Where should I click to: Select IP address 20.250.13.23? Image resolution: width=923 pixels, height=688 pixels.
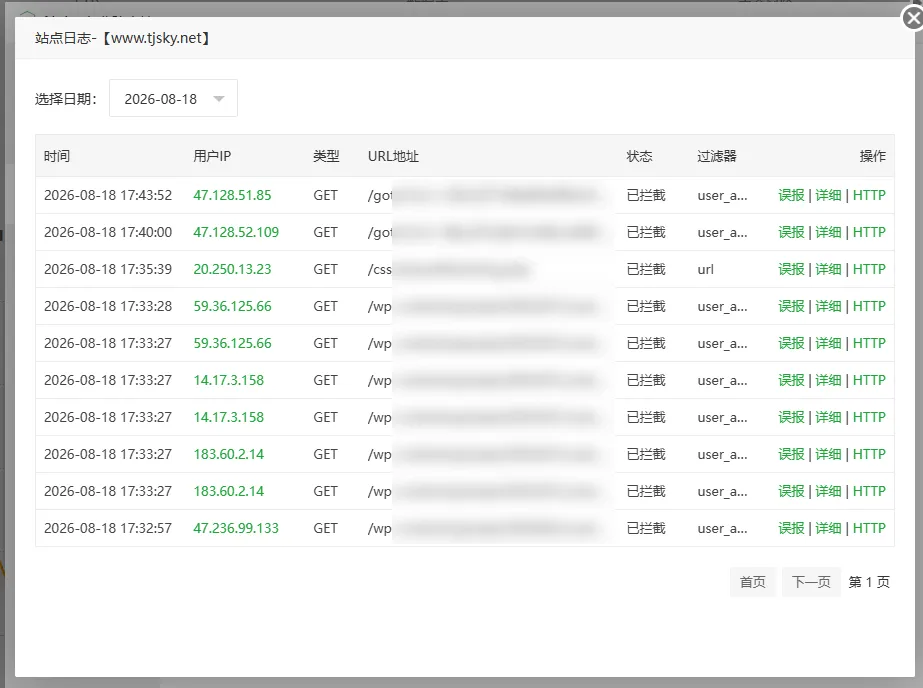tap(233, 270)
